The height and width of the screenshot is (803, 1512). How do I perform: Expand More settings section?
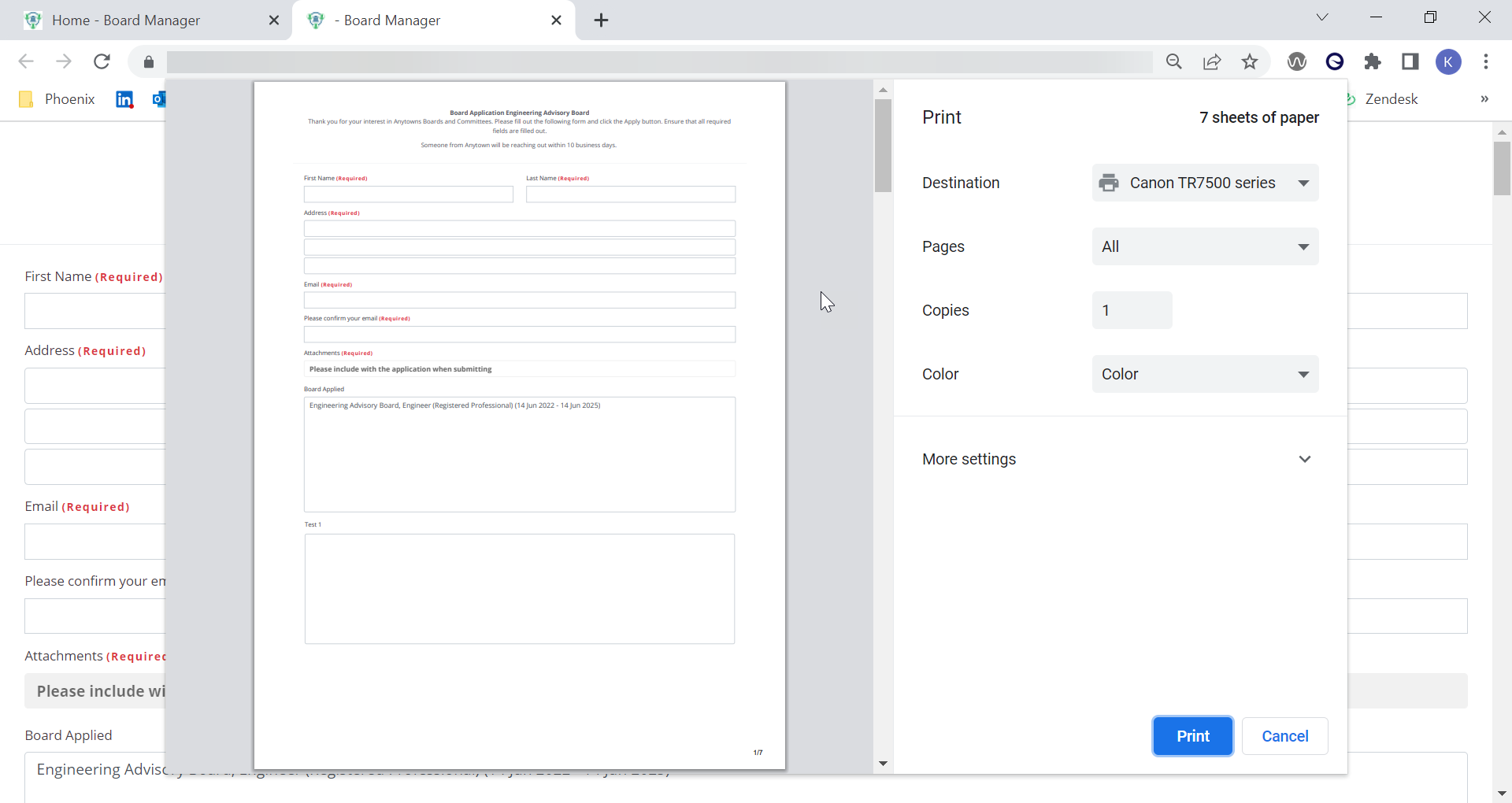[1117, 459]
